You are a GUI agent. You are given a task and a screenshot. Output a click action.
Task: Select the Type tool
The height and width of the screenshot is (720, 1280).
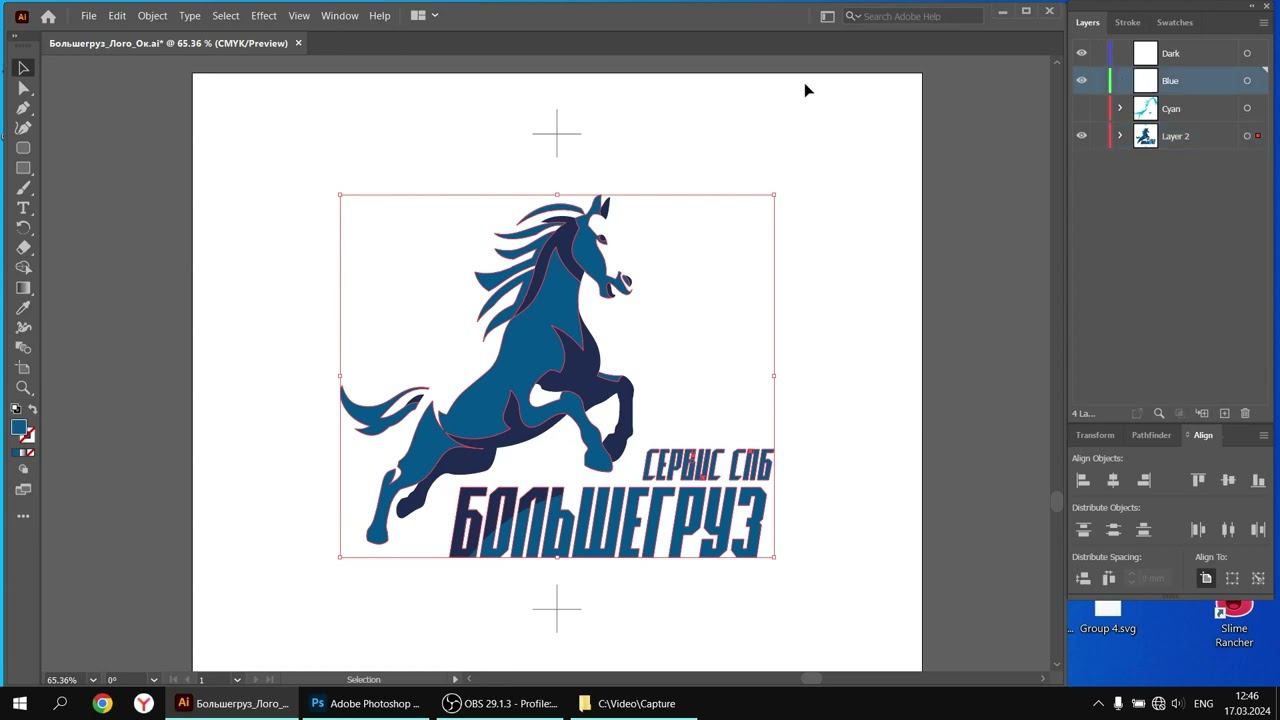23,208
